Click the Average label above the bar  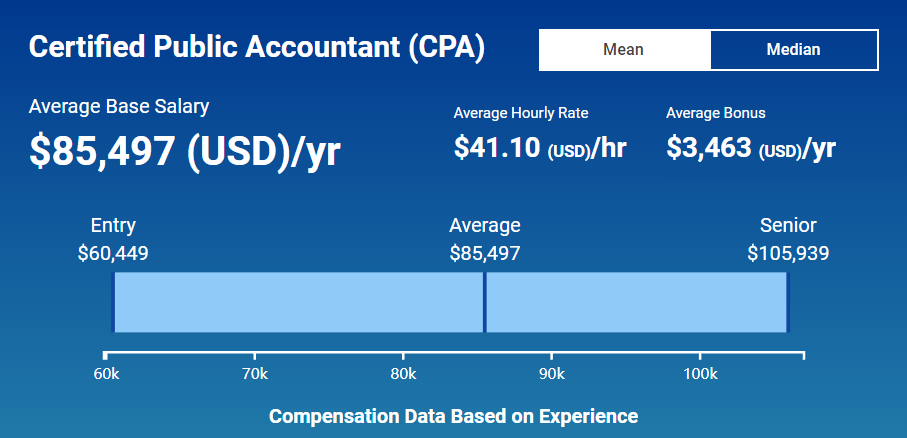485,225
